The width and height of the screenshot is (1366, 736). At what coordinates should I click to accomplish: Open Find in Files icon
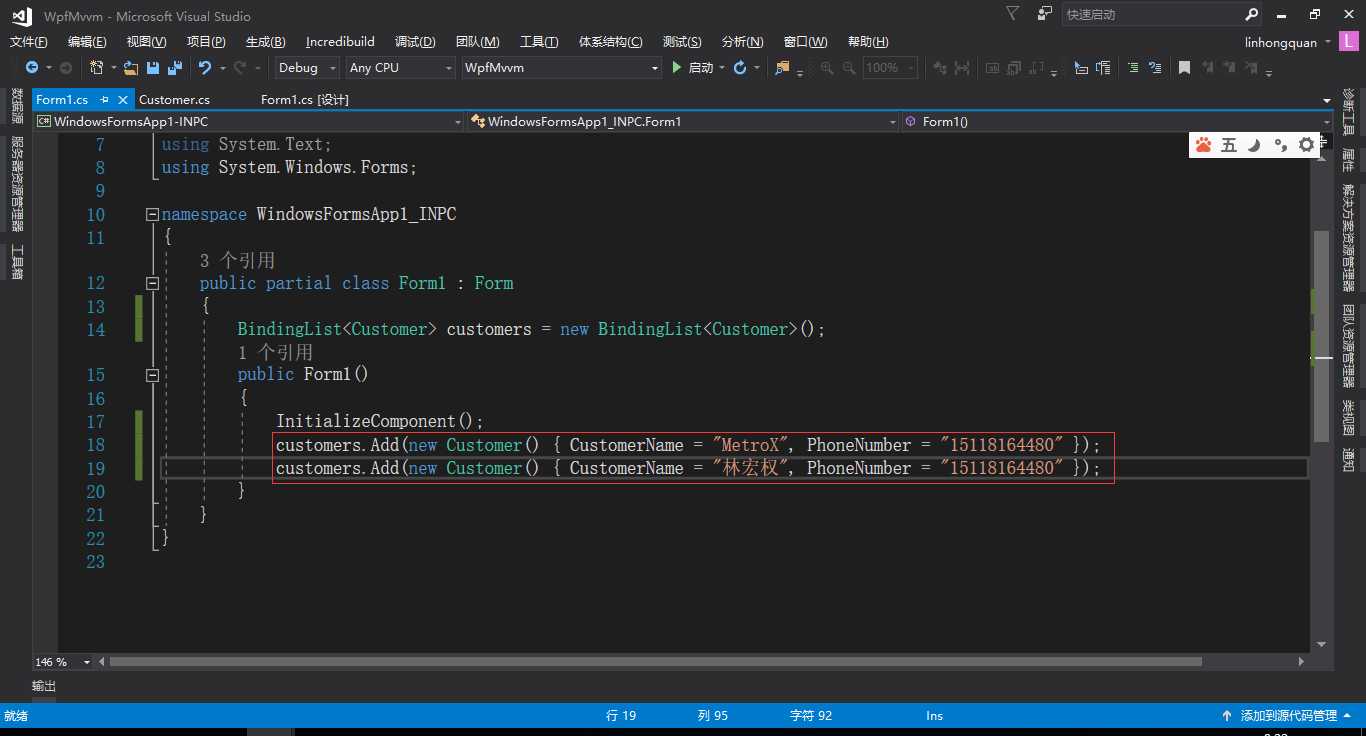tap(782, 68)
